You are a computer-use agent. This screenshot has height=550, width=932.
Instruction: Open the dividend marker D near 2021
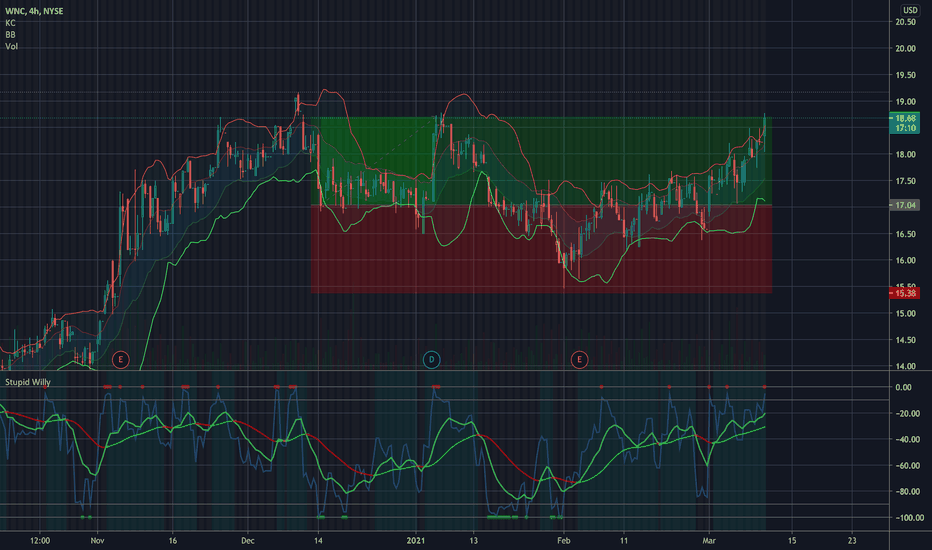click(x=432, y=359)
